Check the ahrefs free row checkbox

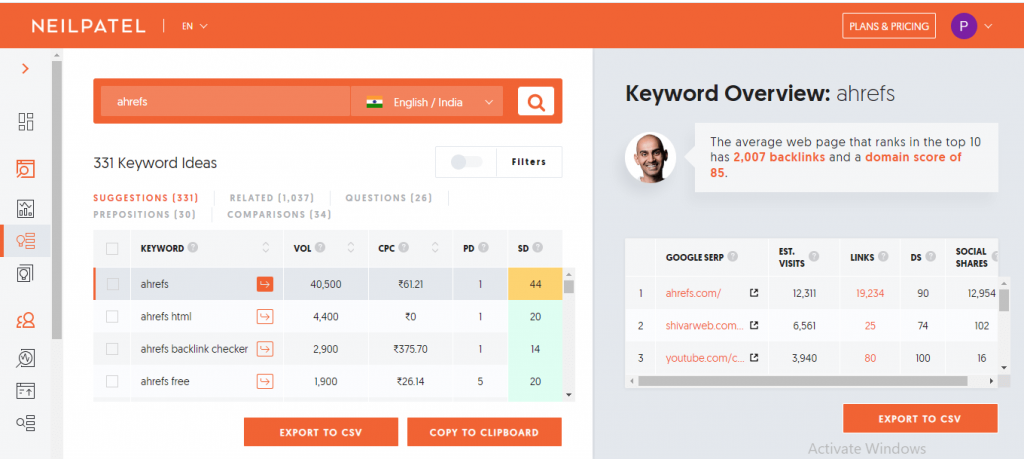[x=112, y=381]
